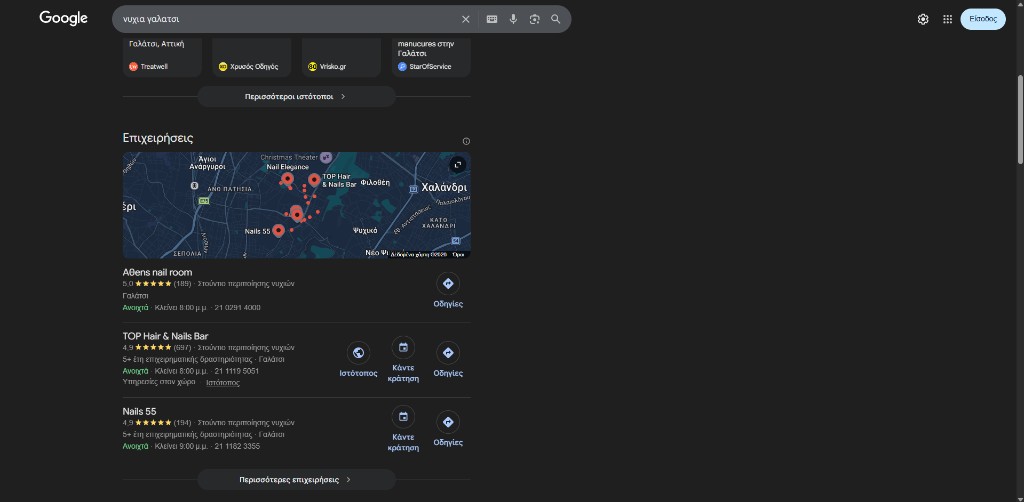Screen dimensions: 1024x502
Task: Open the businesses map thumbnail
Action: pyautogui.click(x=296, y=205)
